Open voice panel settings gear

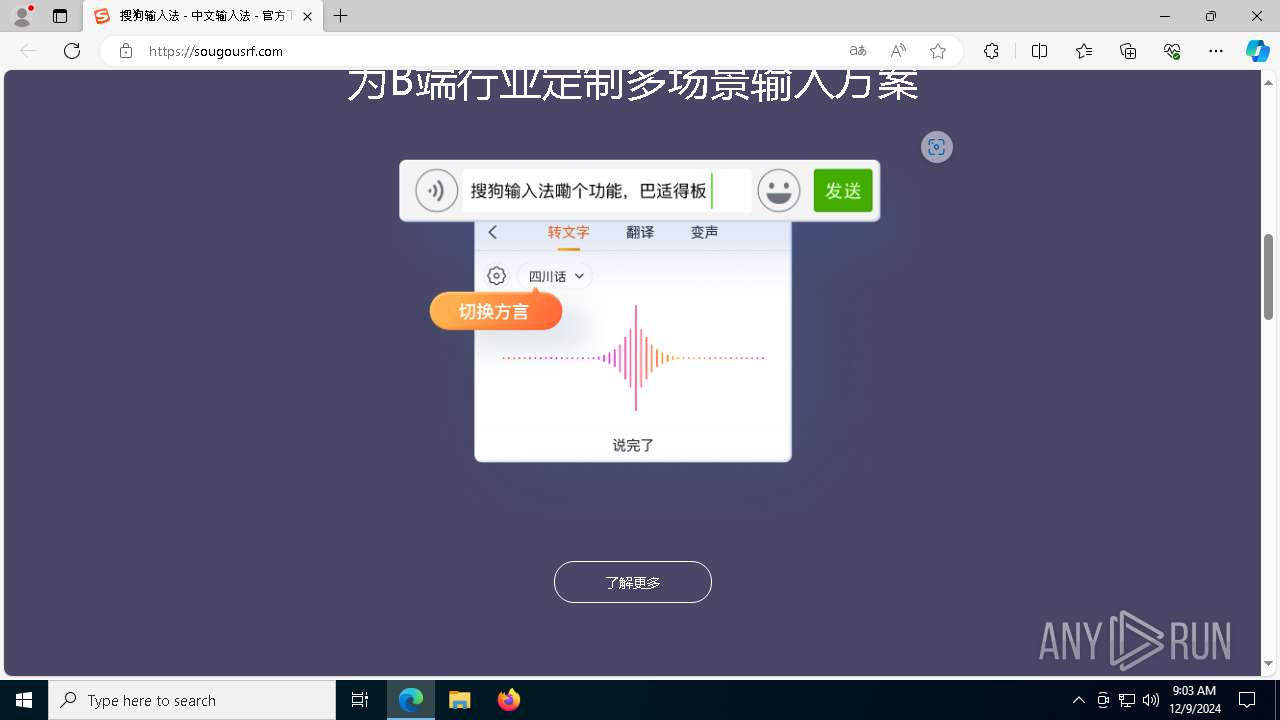(496, 276)
